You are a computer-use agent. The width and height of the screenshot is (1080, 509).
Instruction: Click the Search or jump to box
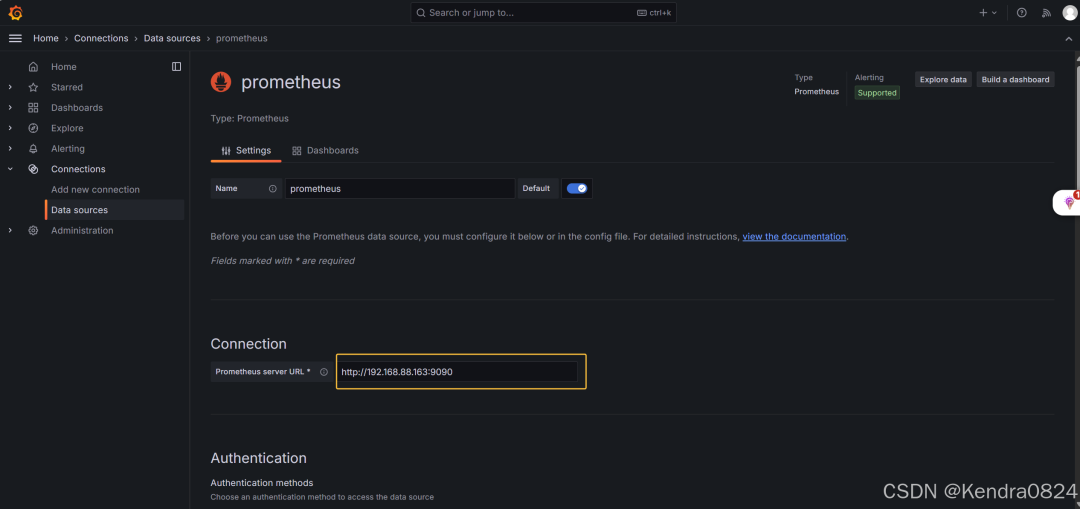[x=543, y=12]
